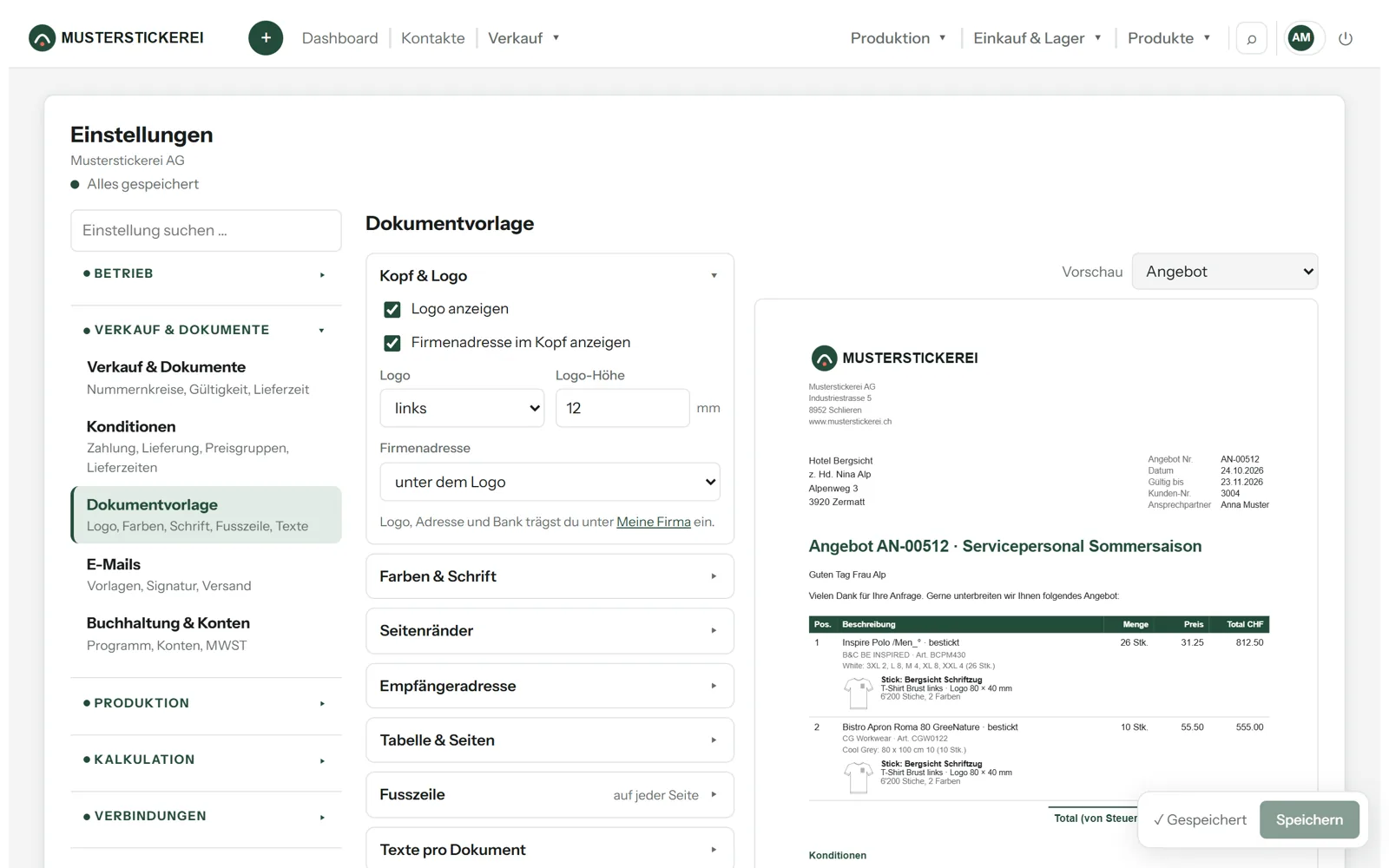Expand the Texte pro Dokument section
This screenshot has height=868, width=1389.
[550, 850]
